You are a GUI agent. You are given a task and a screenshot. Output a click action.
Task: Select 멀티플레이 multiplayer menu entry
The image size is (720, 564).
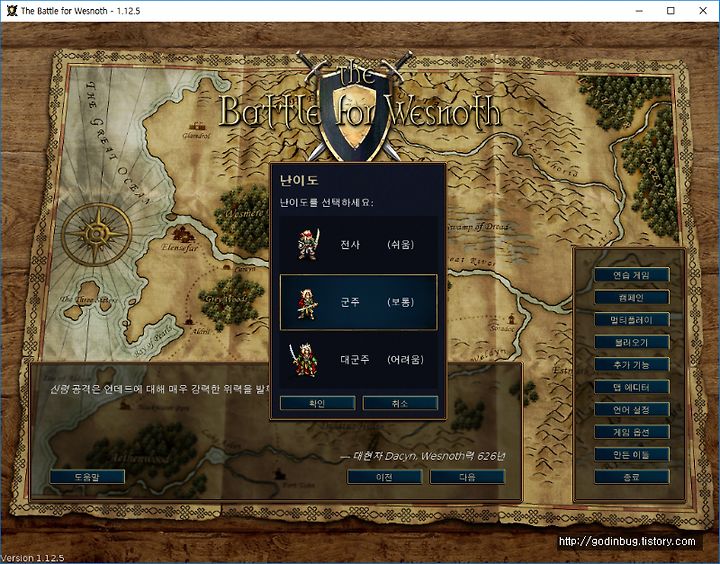coord(632,320)
